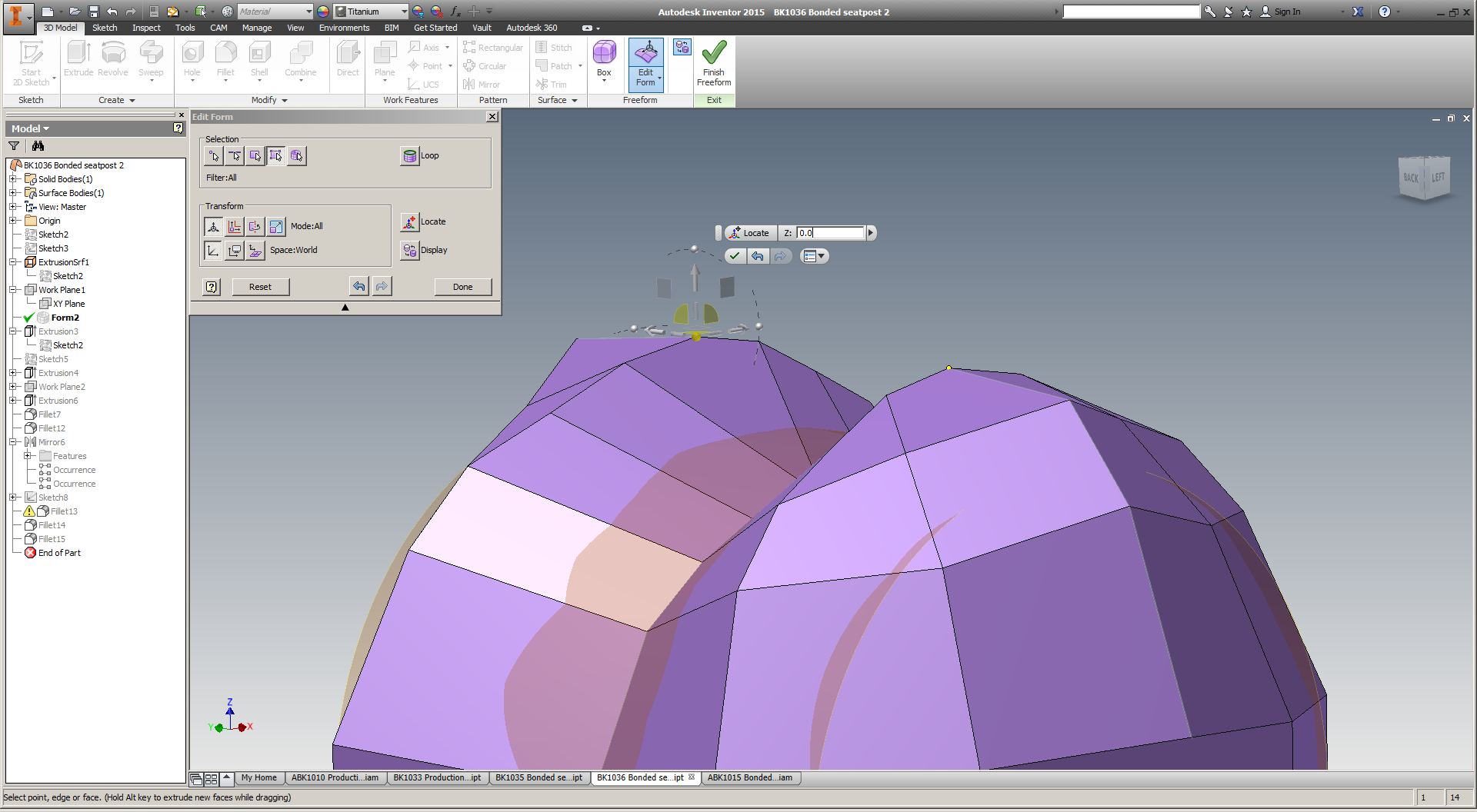Screen dimensions: 1477x812
Task: Click Sign In link
Action: (1287, 12)
